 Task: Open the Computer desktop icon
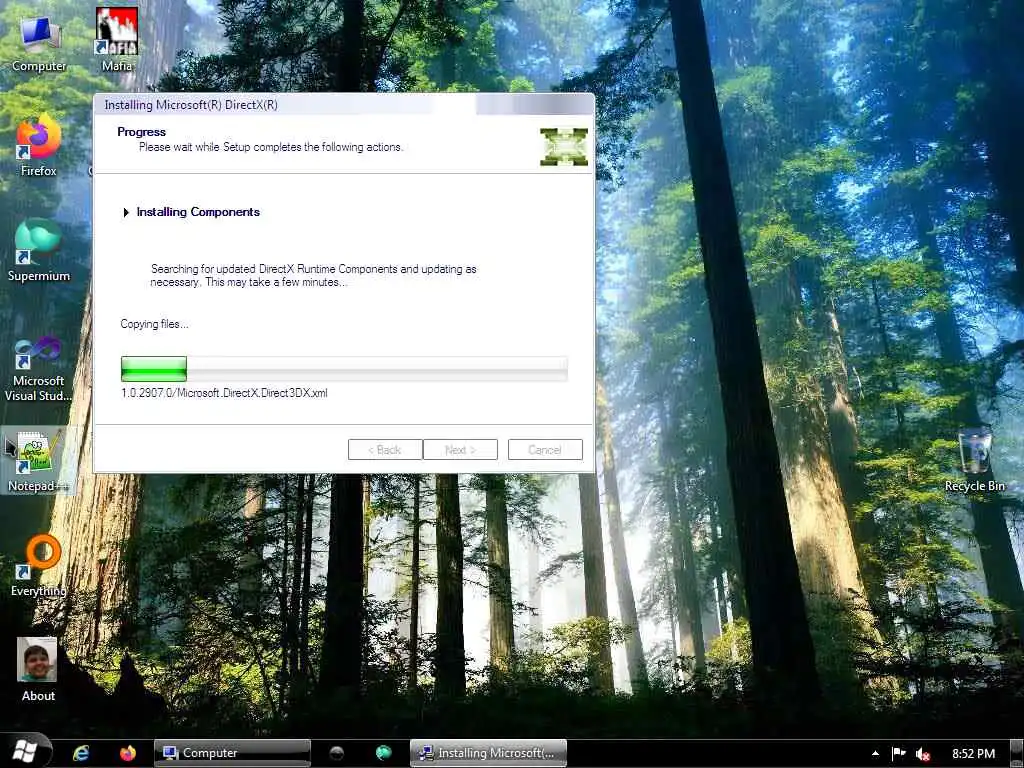(x=39, y=42)
